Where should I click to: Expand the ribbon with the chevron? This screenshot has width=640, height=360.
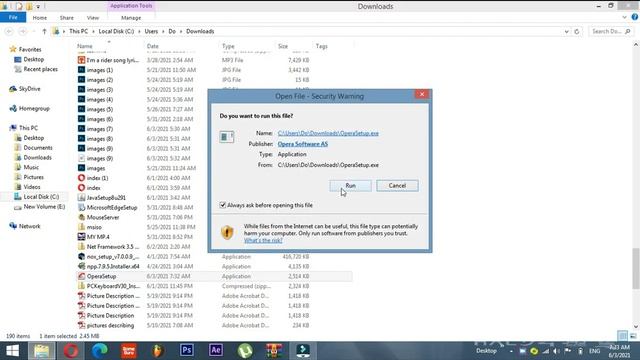click(x=624, y=18)
